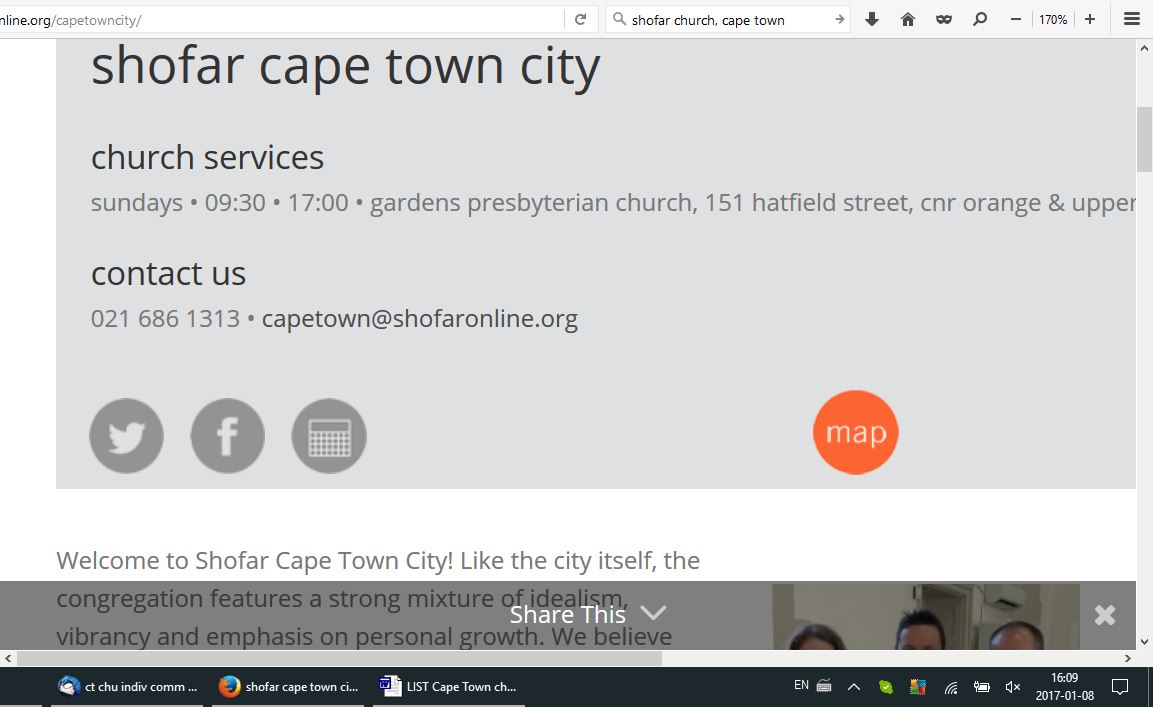The height and width of the screenshot is (707, 1153).
Task: Open the Firefox hamburger menu
Action: click(x=1132, y=20)
